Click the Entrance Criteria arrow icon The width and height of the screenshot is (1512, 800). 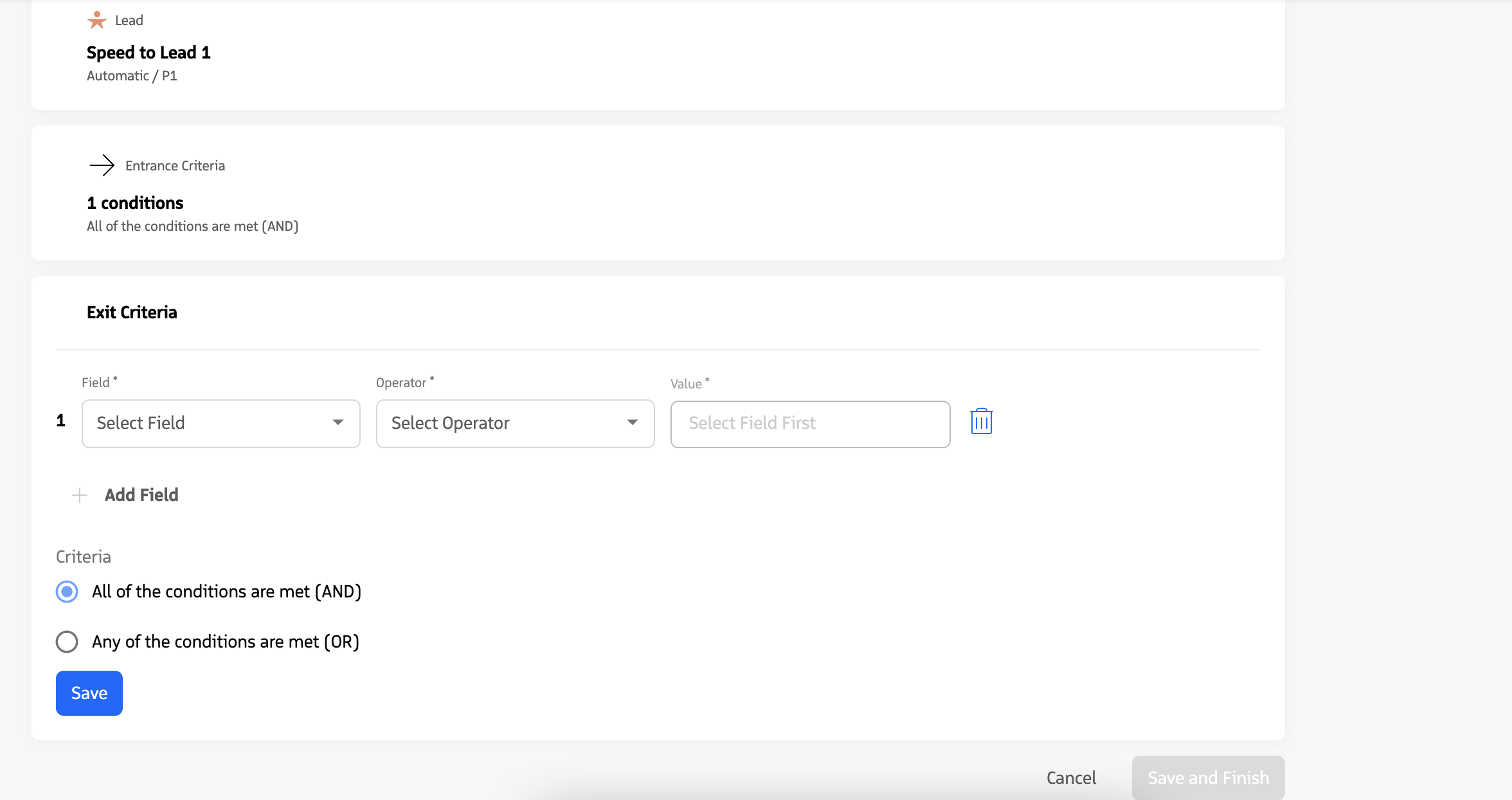(102, 165)
